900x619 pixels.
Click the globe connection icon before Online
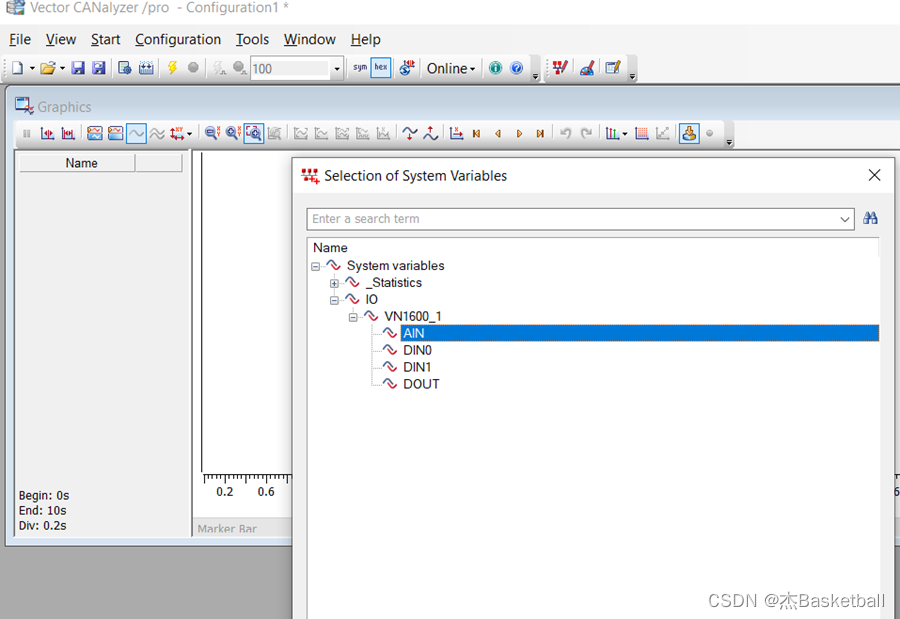(407, 68)
